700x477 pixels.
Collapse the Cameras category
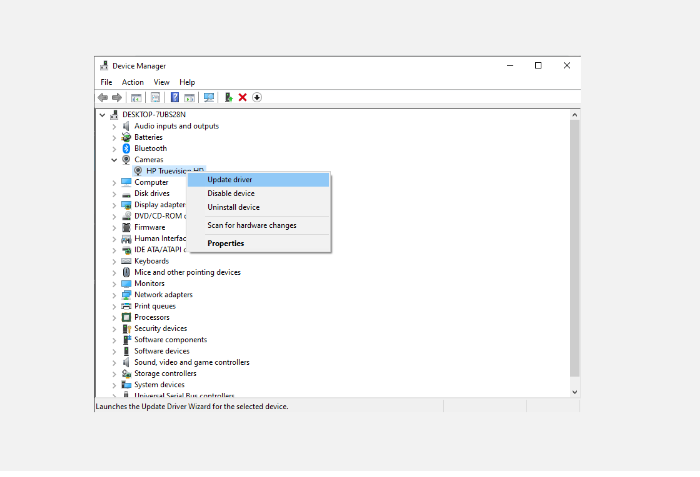(114, 159)
